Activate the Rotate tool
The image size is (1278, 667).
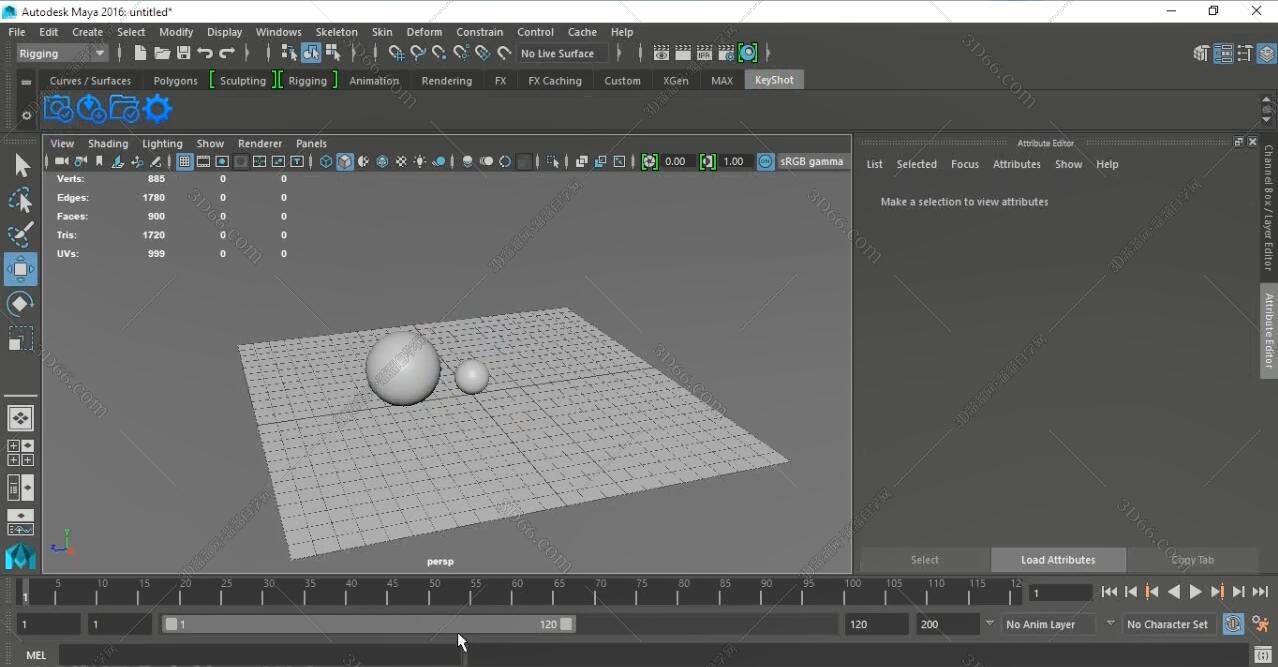coord(21,304)
